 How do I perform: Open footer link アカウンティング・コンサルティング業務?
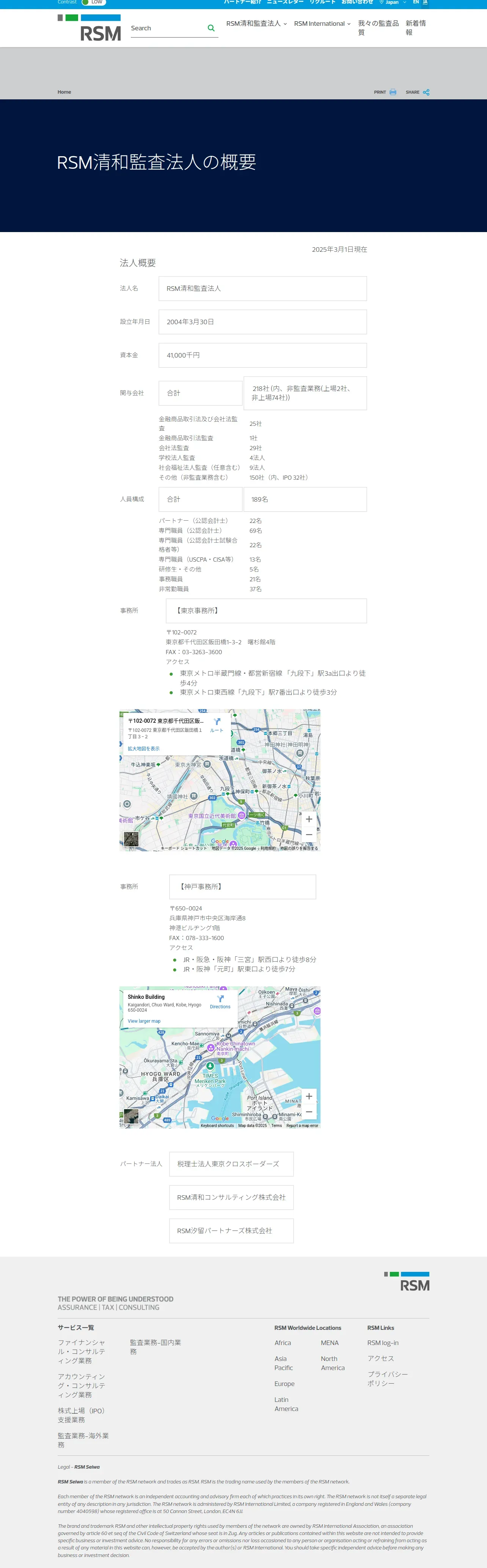[x=82, y=1385]
